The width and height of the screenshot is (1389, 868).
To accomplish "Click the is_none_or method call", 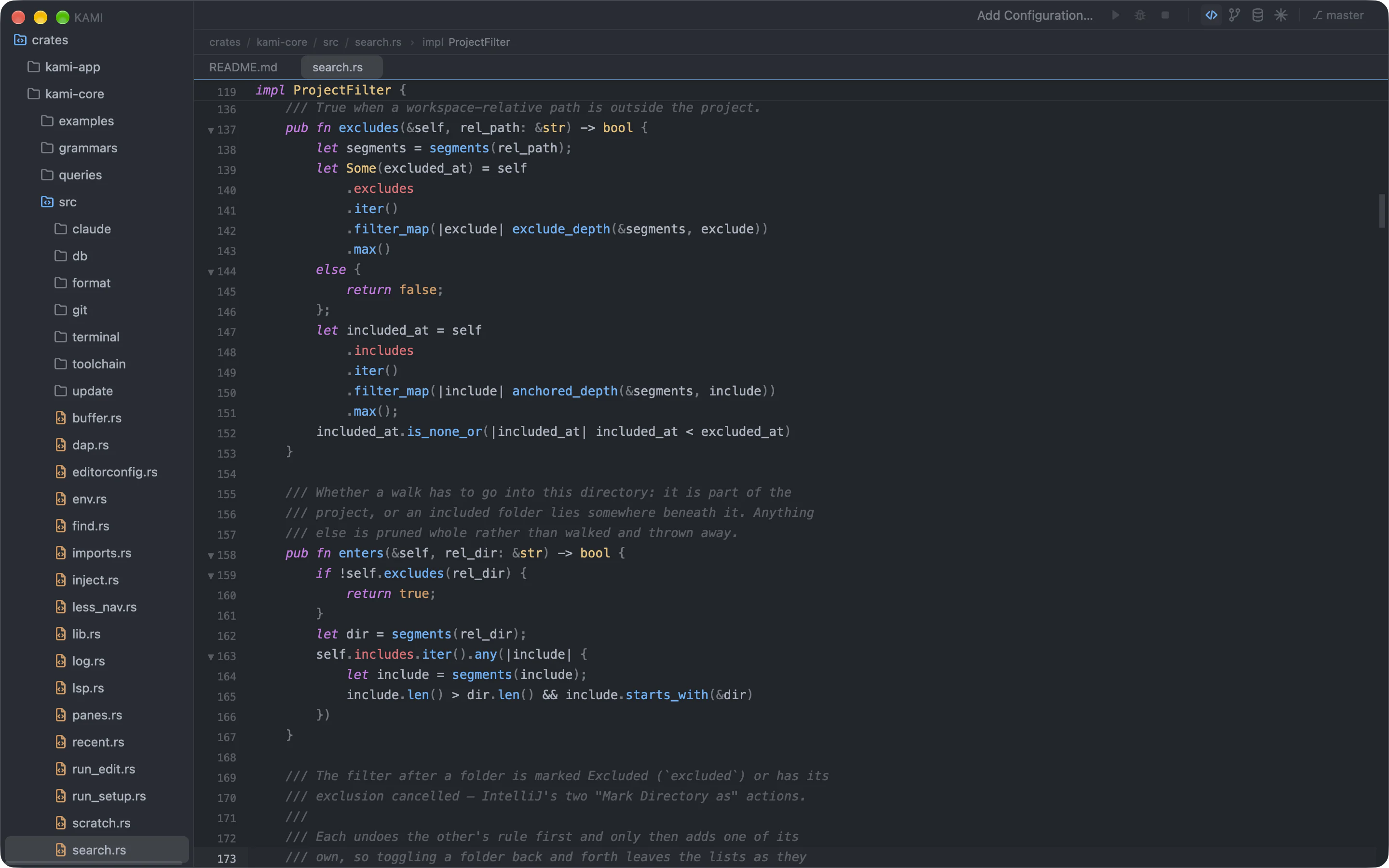I will 444,432.
